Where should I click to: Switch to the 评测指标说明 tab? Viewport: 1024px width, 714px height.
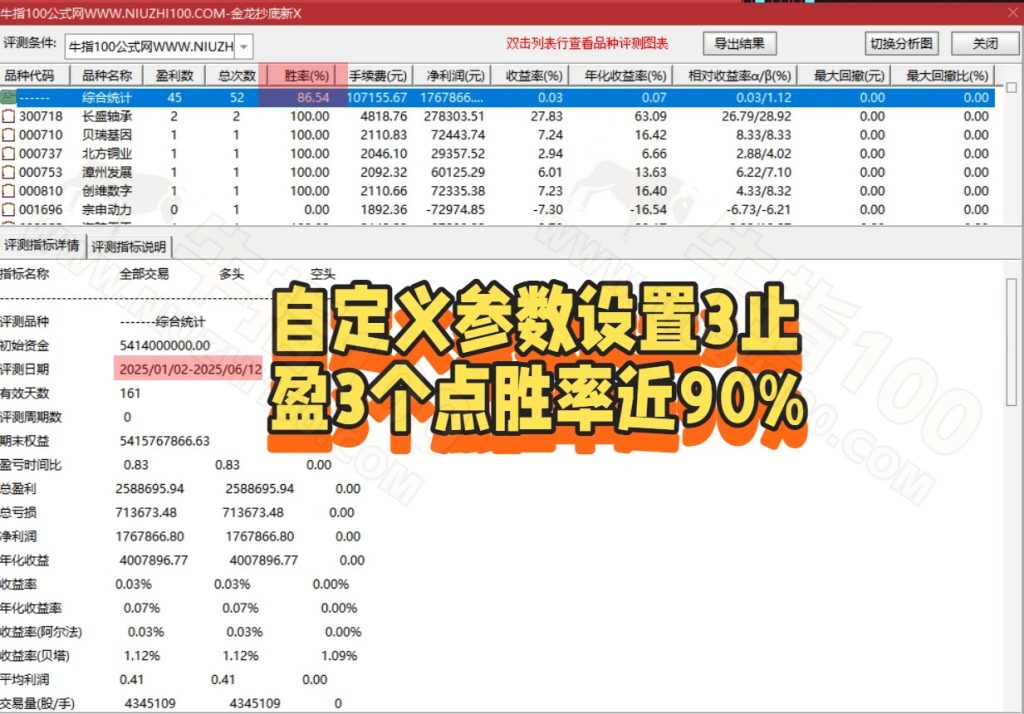pyautogui.click(x=129, y=247)
